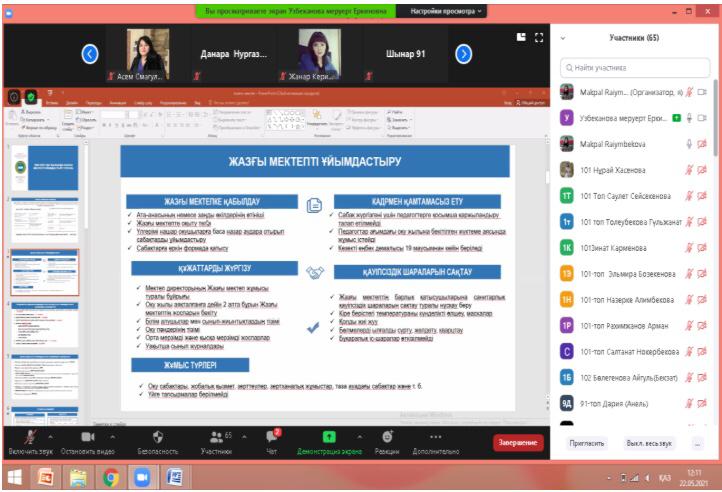
Task: Click the Invite button in participants panel
Action: coord(586,442)
